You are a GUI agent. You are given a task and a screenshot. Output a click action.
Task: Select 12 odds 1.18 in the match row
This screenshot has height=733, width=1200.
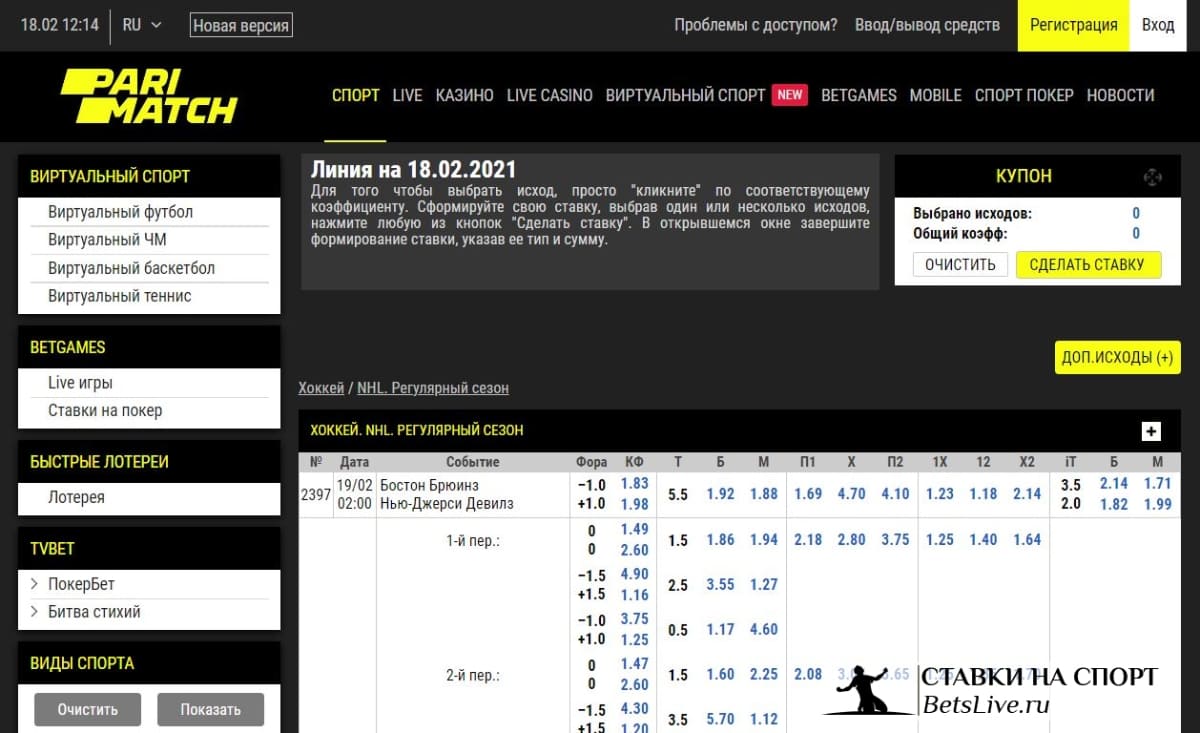click(x=983, y=494)
